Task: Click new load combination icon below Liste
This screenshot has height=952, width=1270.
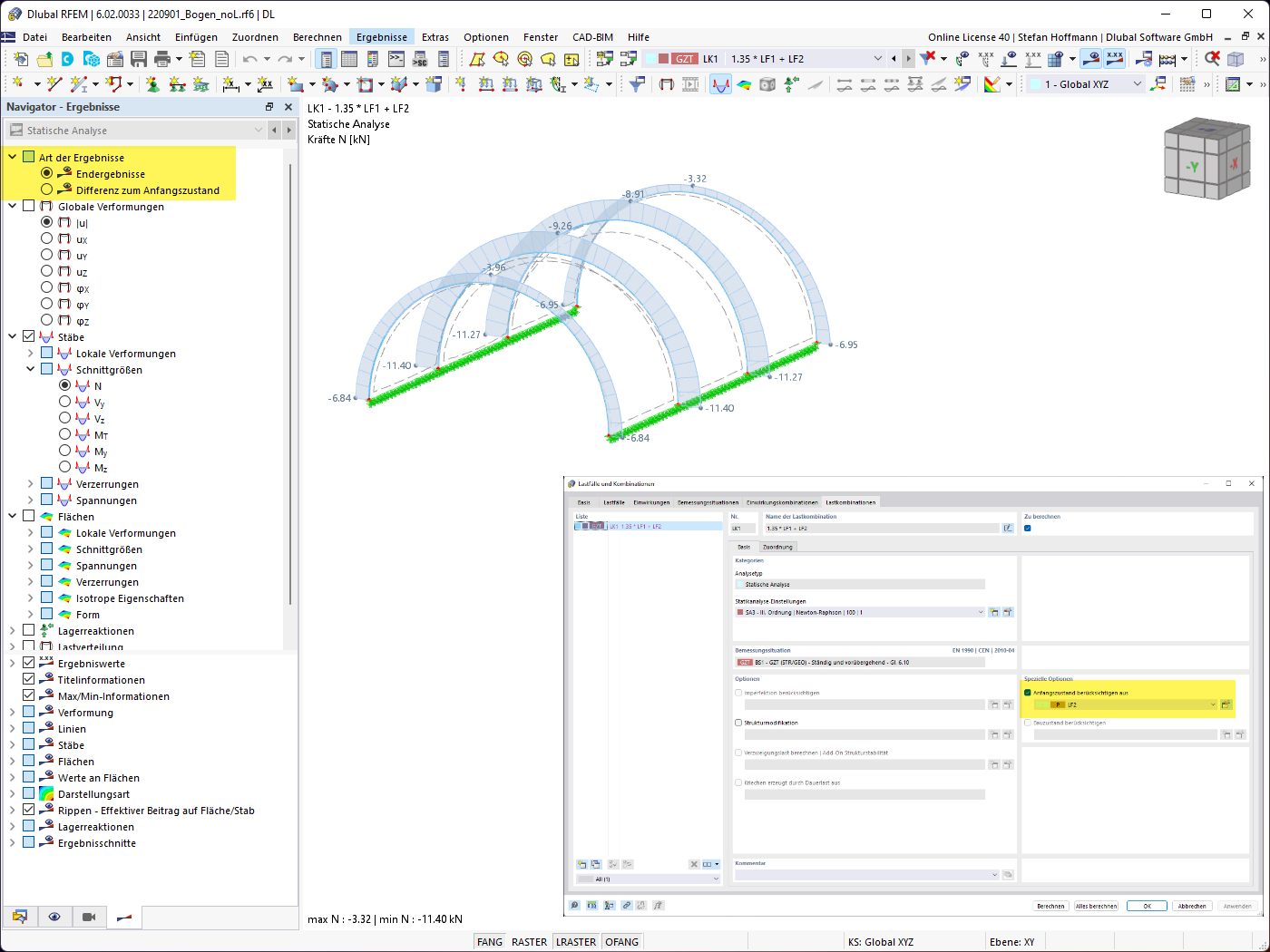Action: (581, 865)
